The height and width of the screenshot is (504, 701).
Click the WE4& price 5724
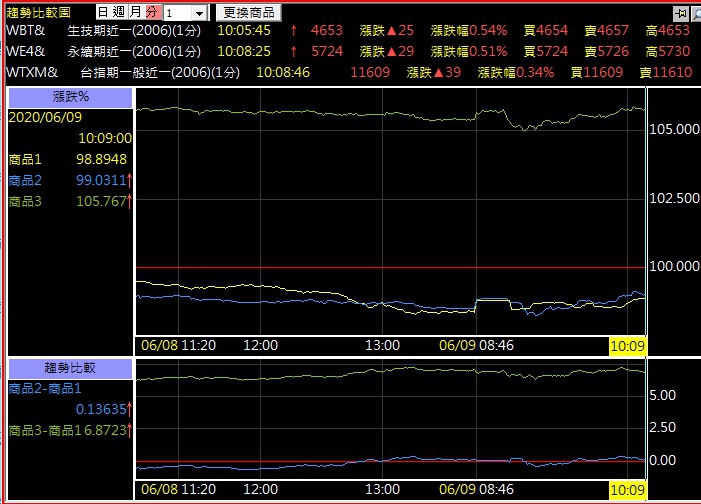pyautogui.click(x=327, y=51)
